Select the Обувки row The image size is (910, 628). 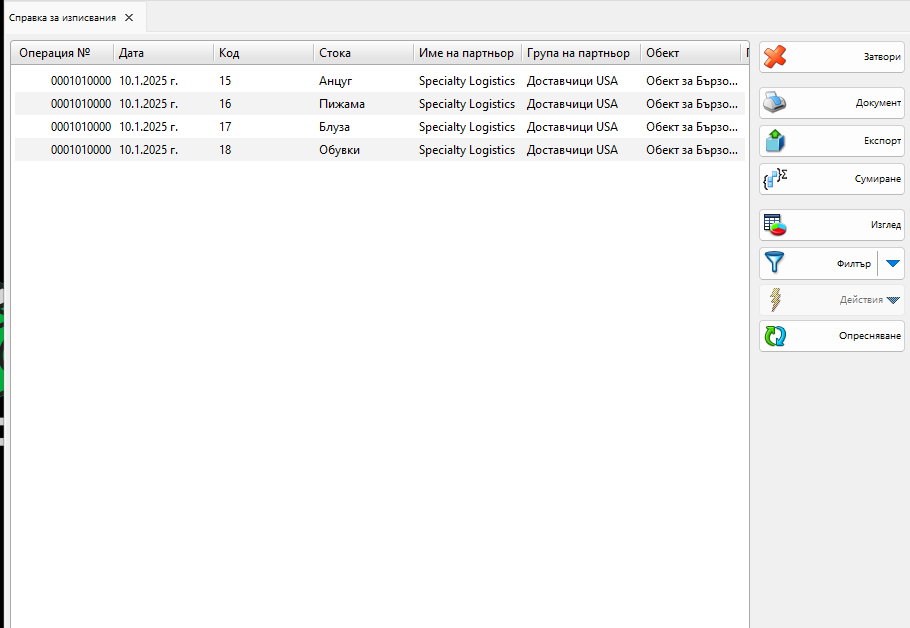340,150
